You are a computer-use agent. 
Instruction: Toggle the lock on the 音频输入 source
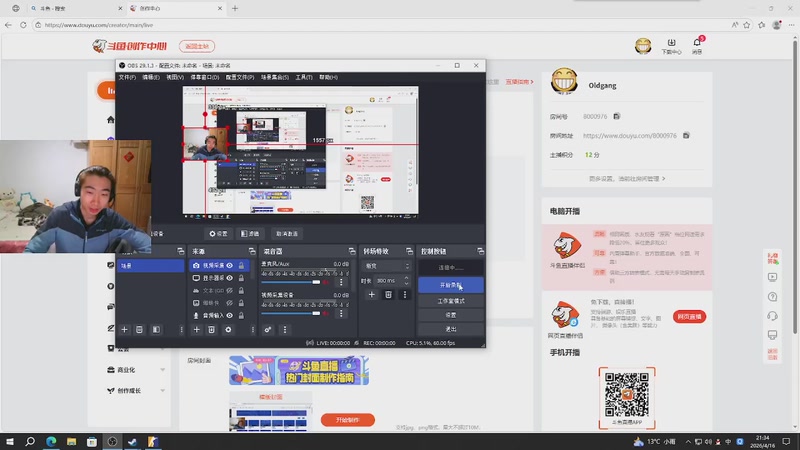tap(241, 315)
